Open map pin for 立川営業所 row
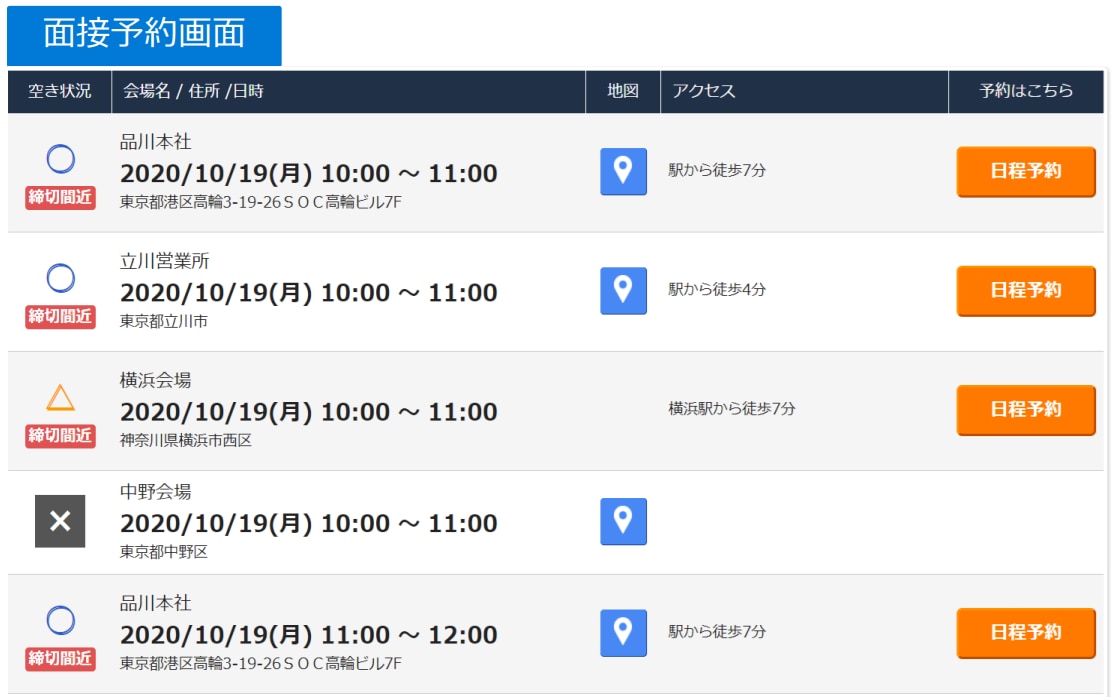 623,290
